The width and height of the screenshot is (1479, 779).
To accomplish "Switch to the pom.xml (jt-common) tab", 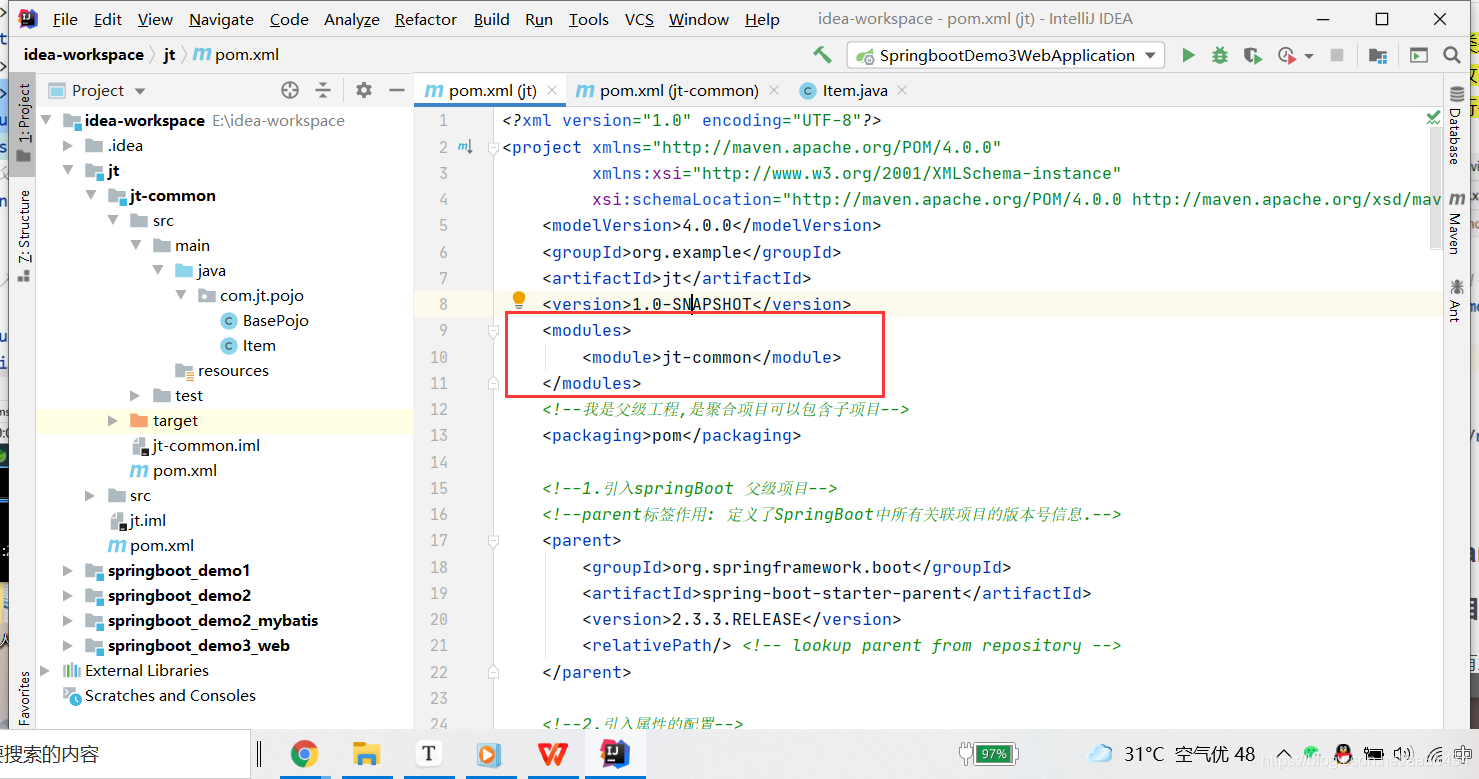I will point(679,90).
